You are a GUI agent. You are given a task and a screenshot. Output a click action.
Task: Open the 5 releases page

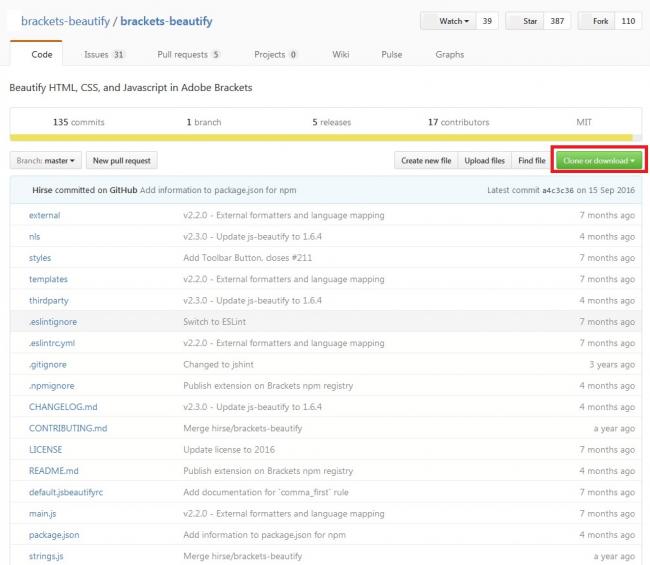[x=332, y=122]
